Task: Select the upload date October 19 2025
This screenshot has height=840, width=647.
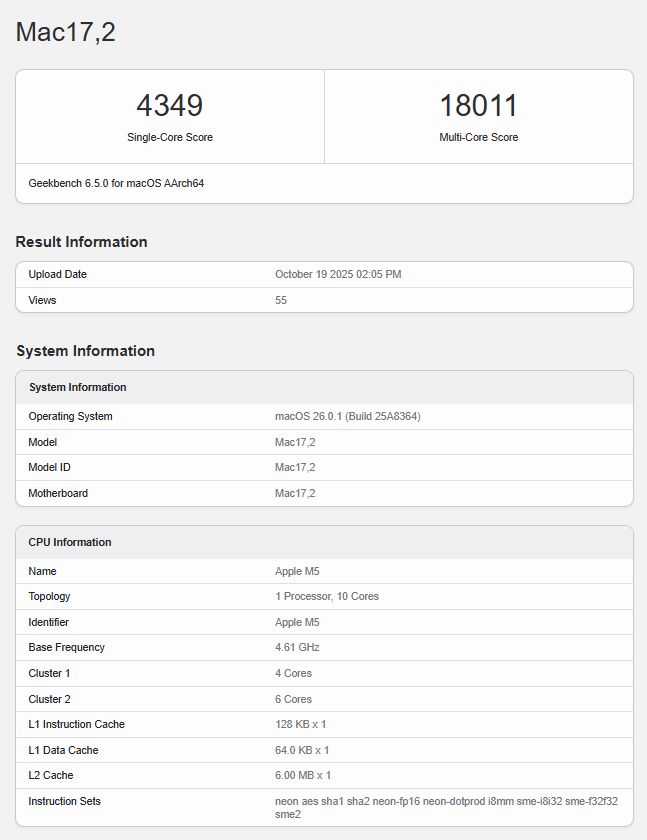Action: (x=338, y=274)
